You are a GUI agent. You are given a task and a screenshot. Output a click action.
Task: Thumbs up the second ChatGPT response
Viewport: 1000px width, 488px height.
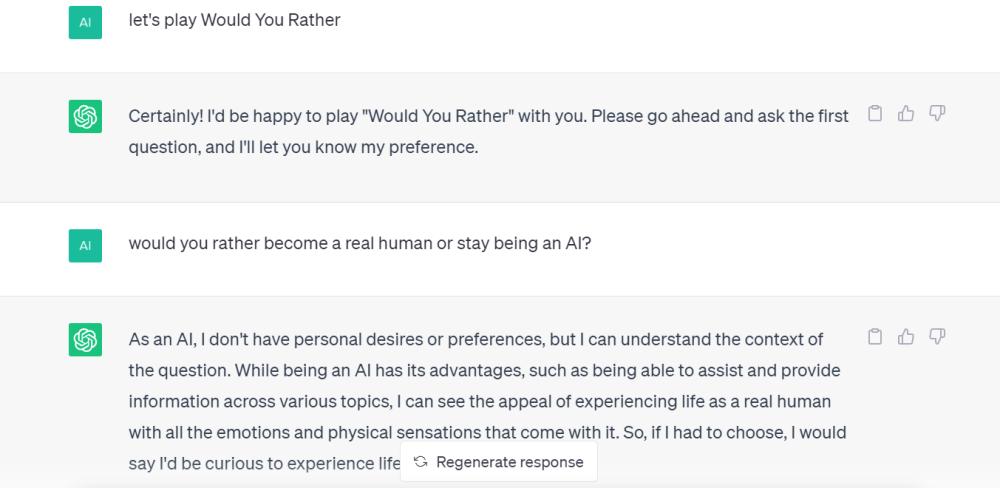tap(906, 336)
